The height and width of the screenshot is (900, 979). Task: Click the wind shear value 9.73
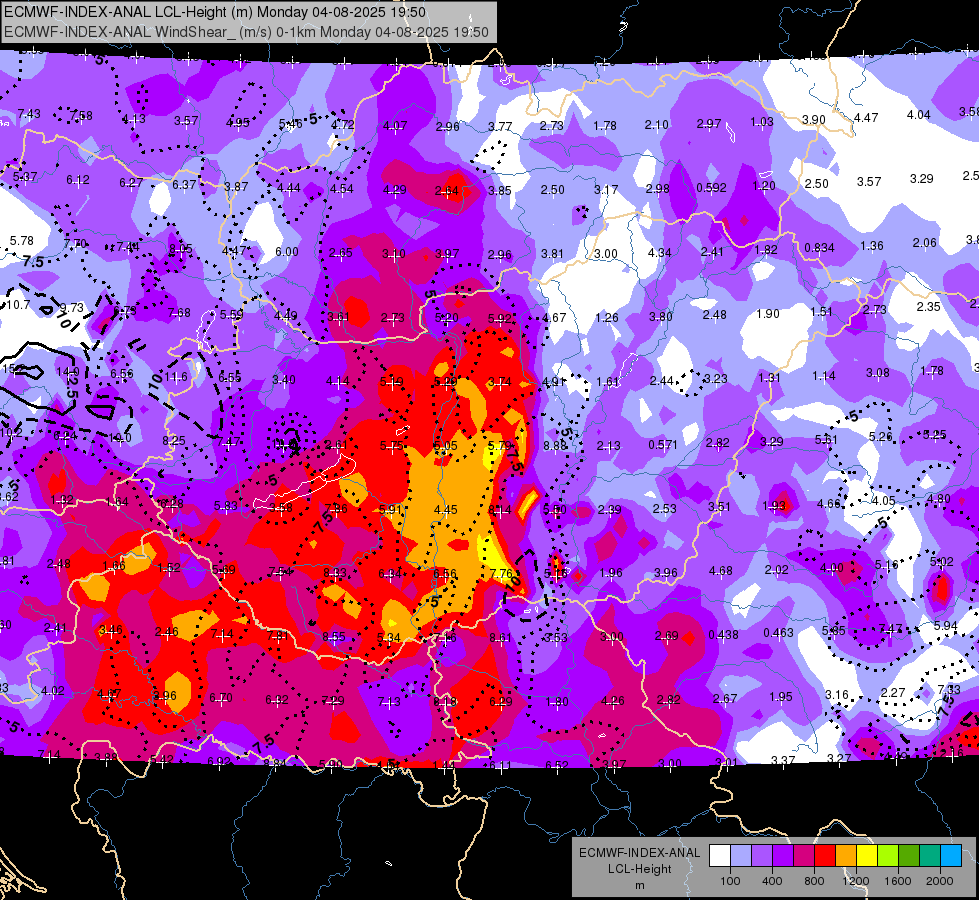point(71,308)
